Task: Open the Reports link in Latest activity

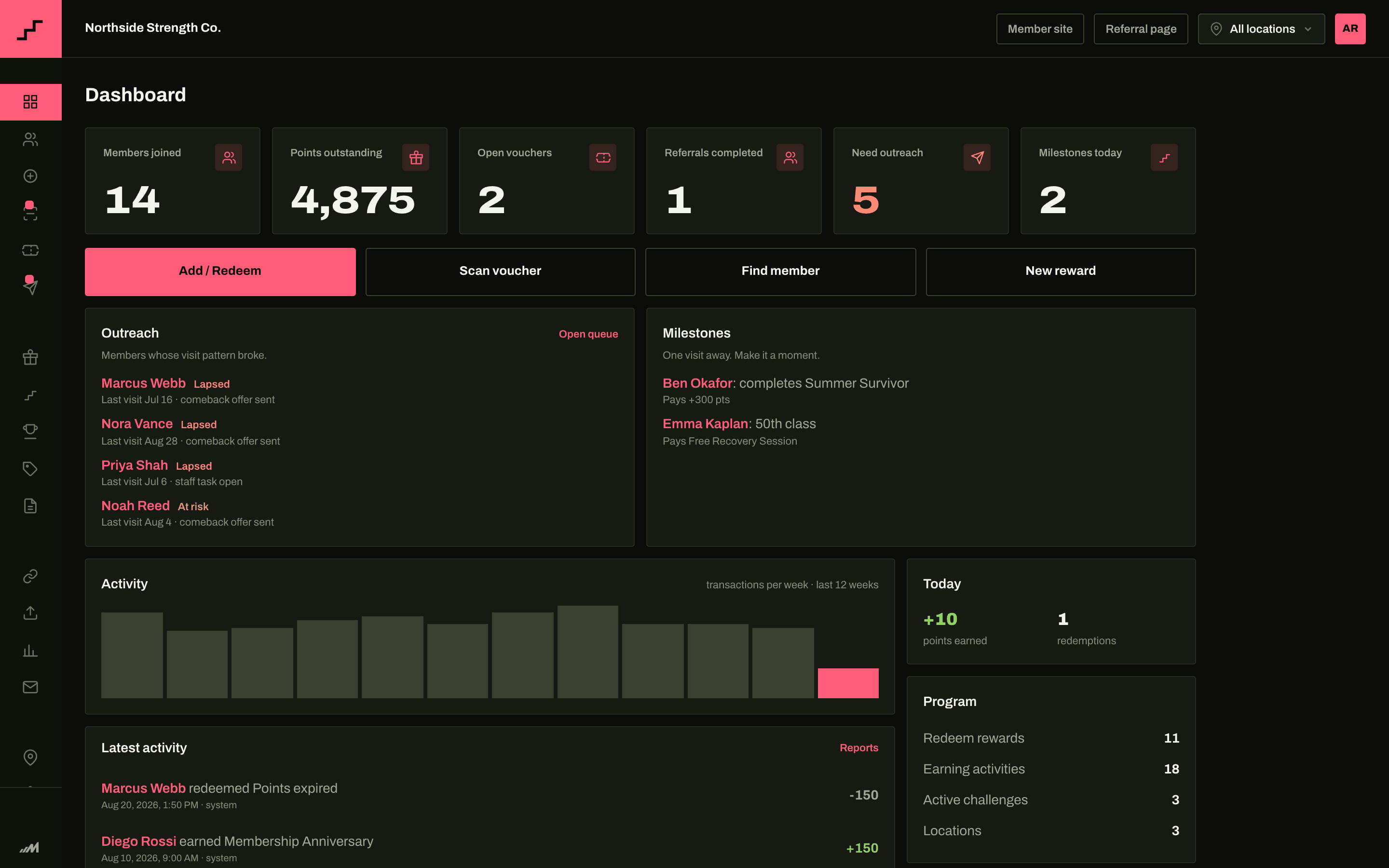Action: click(858, 747)
